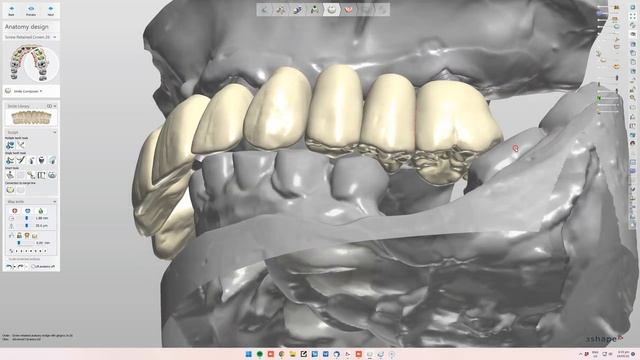Expand the Smile Library options arrow
This screenshot has height=360, width=640.
click(55, 106)
